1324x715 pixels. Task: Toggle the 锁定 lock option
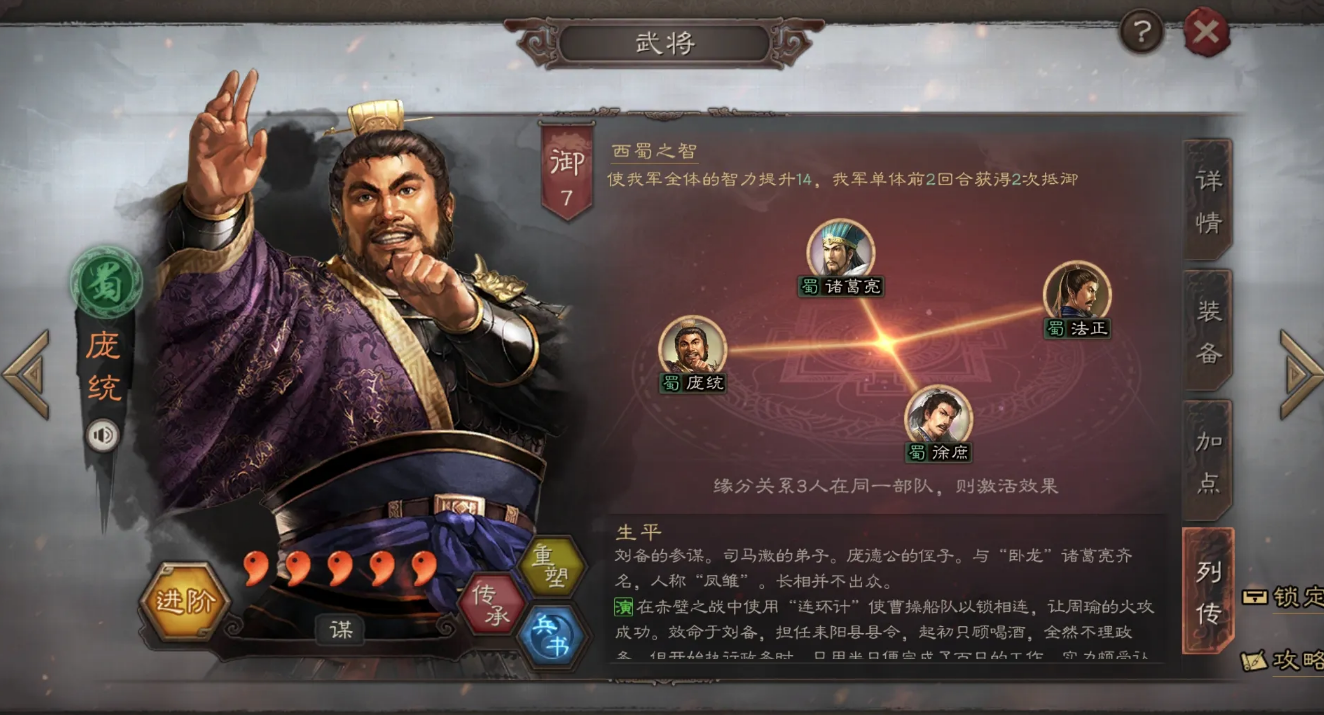click(x=1282, y=597)
